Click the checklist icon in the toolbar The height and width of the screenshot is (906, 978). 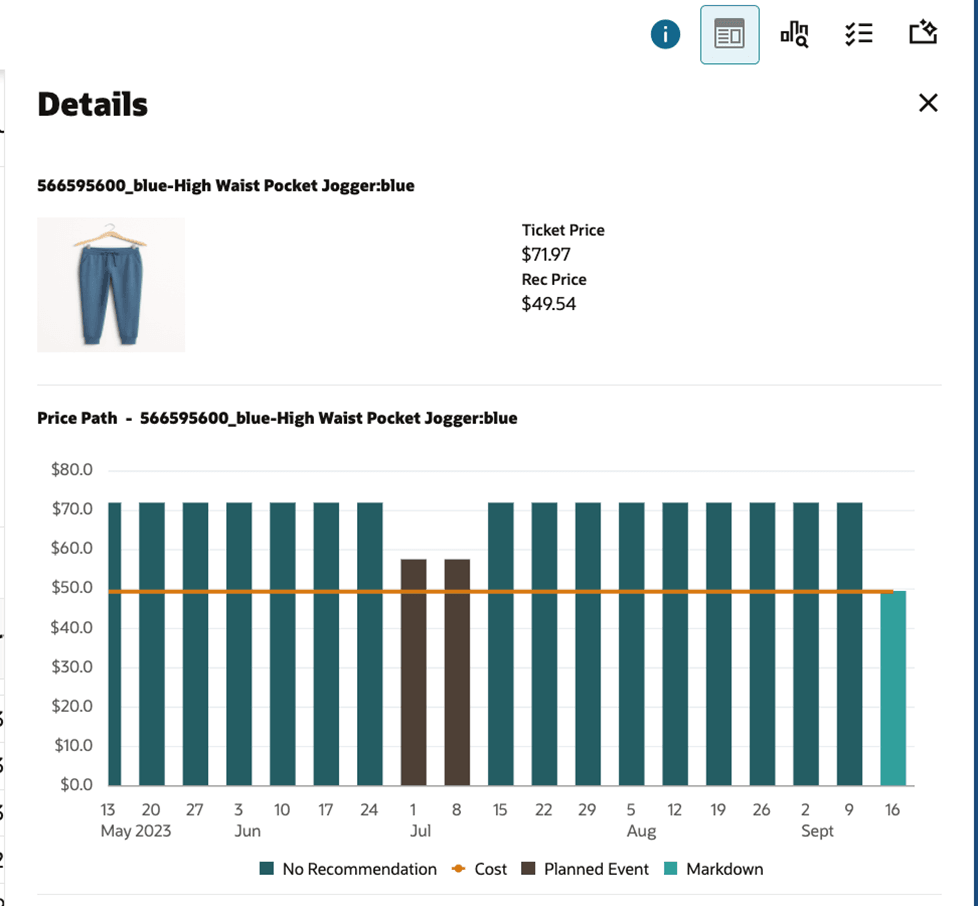(x=858, y=33)
